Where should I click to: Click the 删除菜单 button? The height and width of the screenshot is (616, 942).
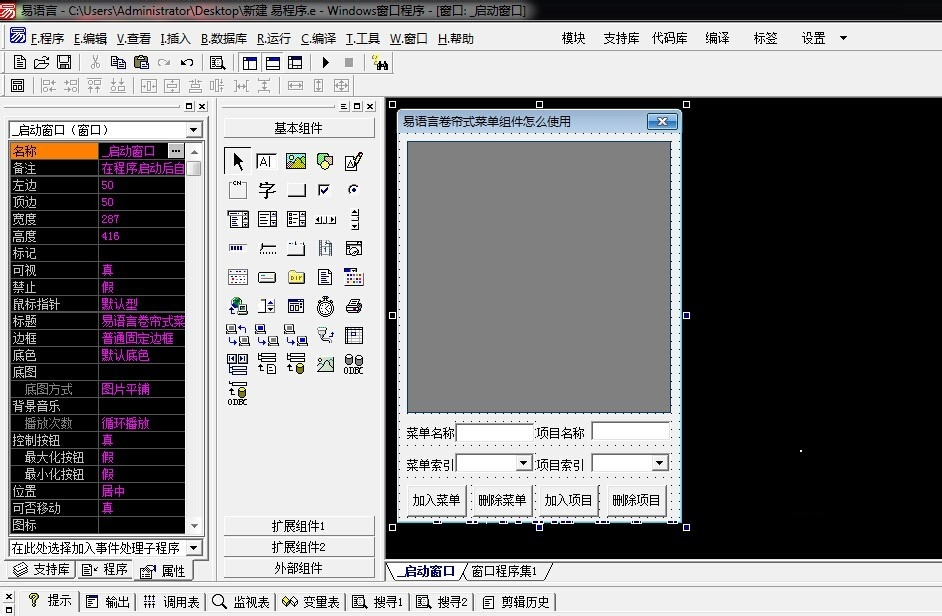click(x=502, y=500)
